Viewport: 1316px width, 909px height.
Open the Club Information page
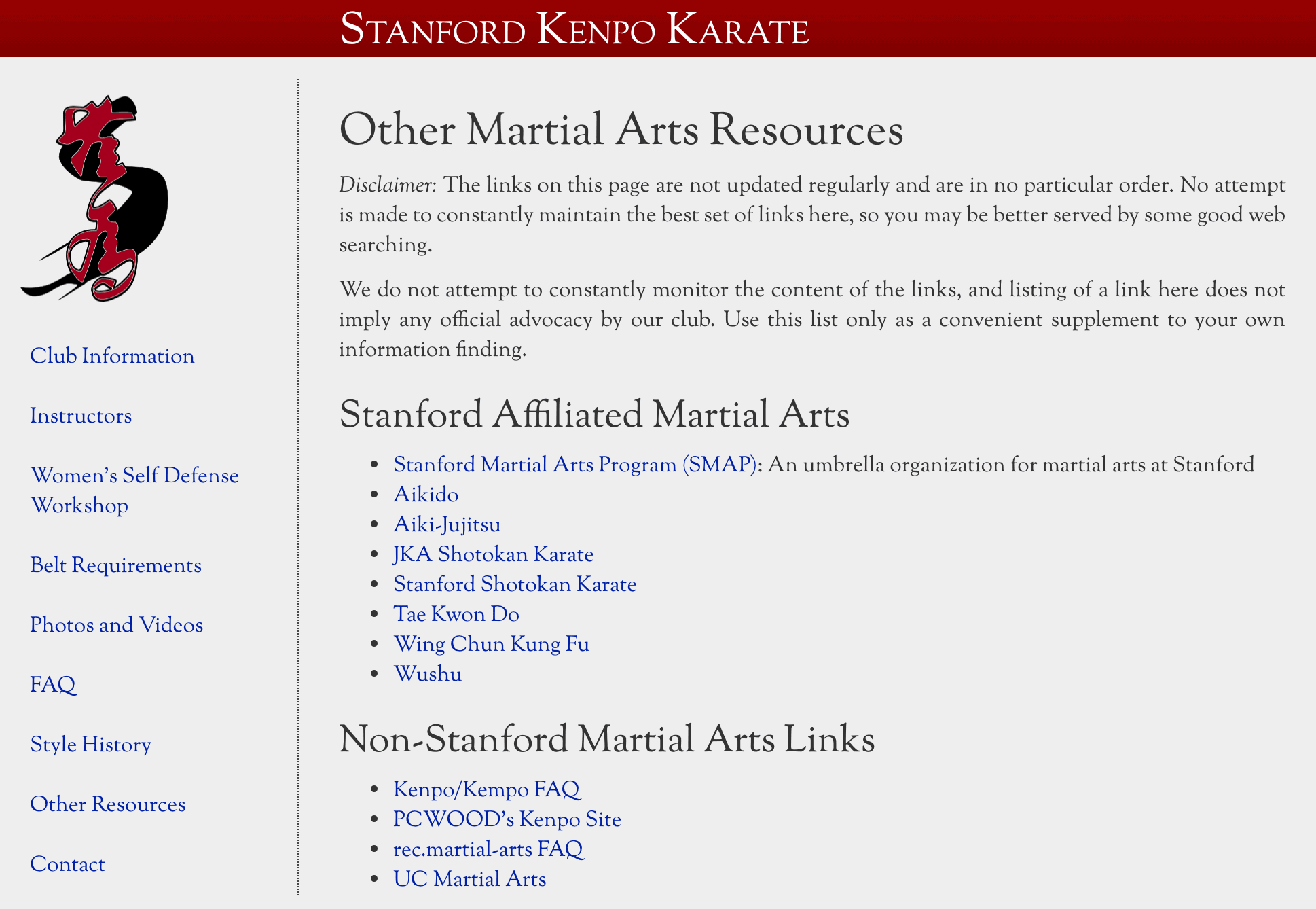tap(112, 356)
